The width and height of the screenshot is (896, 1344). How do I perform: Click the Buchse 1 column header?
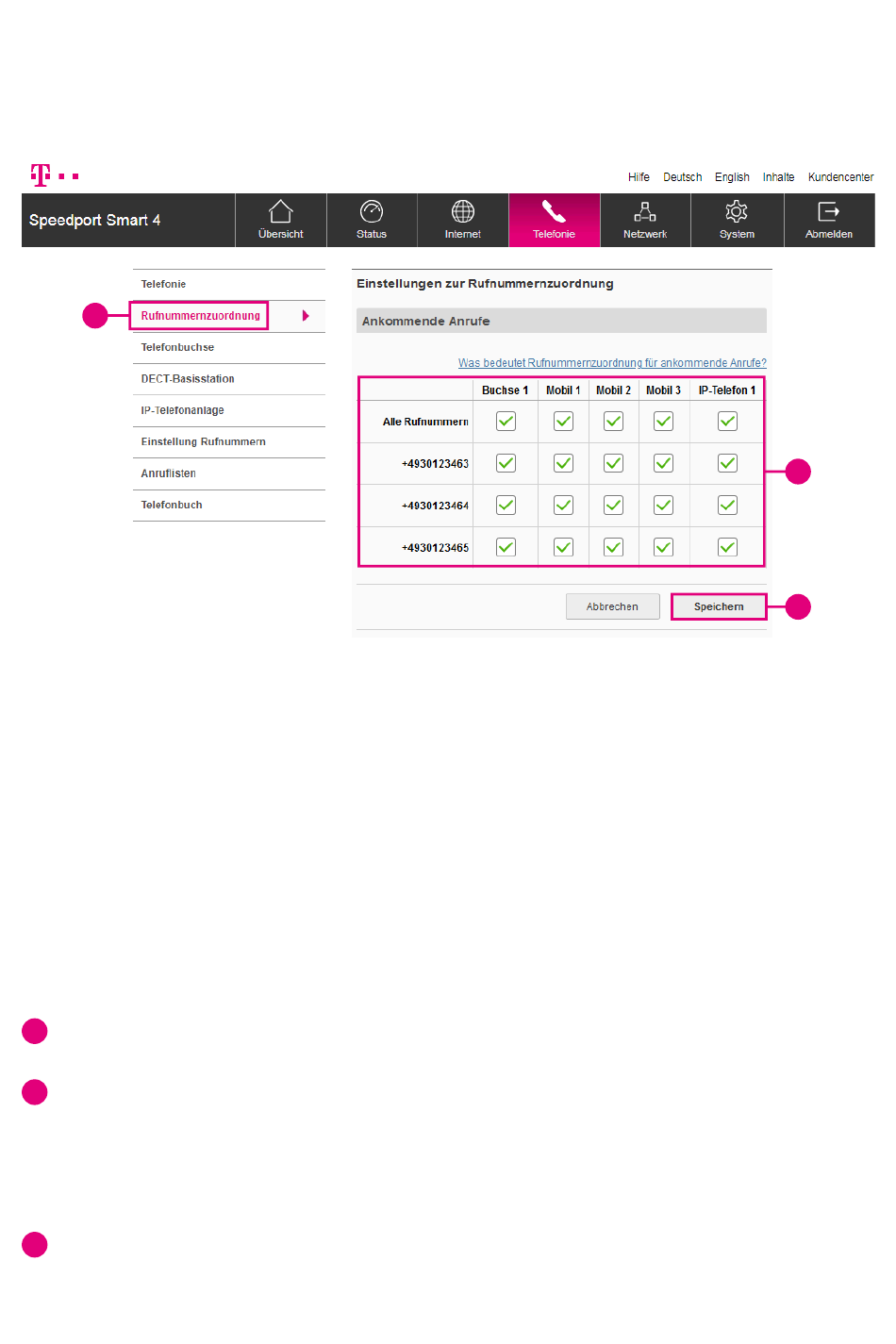(505, 390)
